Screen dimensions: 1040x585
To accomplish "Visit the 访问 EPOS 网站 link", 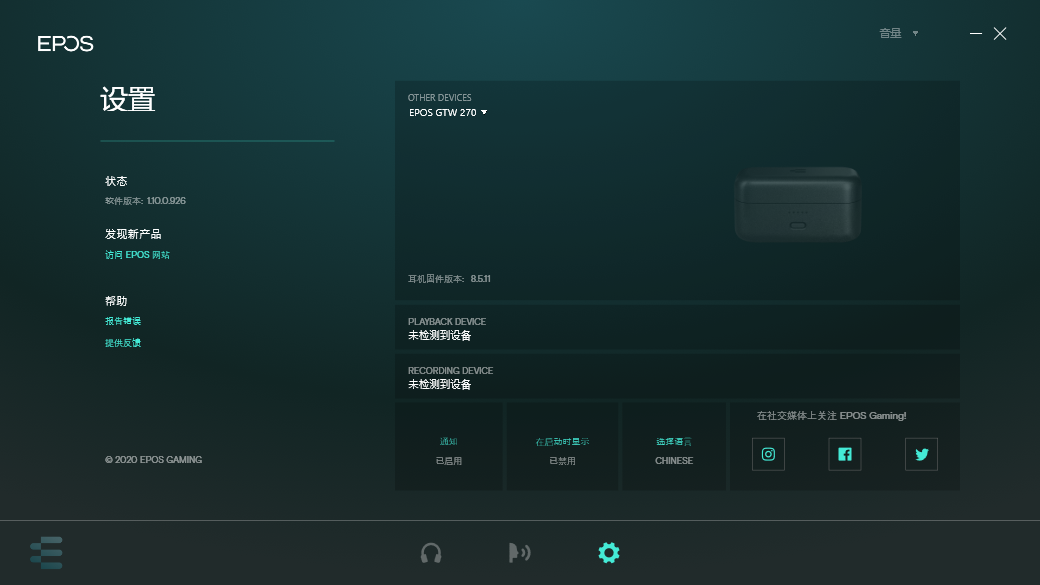I will tap(137, 255).
